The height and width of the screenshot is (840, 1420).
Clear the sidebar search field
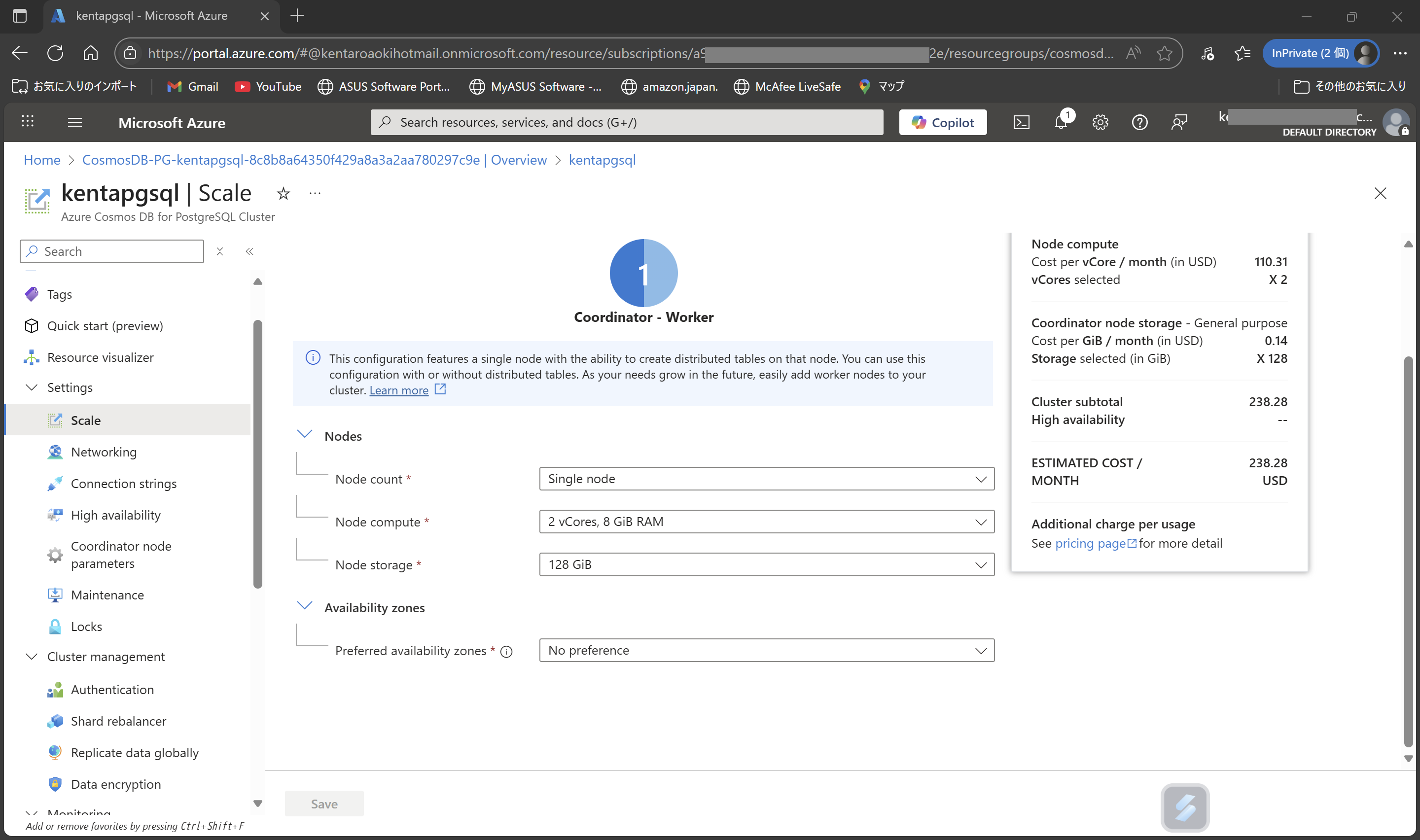click(220, 251)
